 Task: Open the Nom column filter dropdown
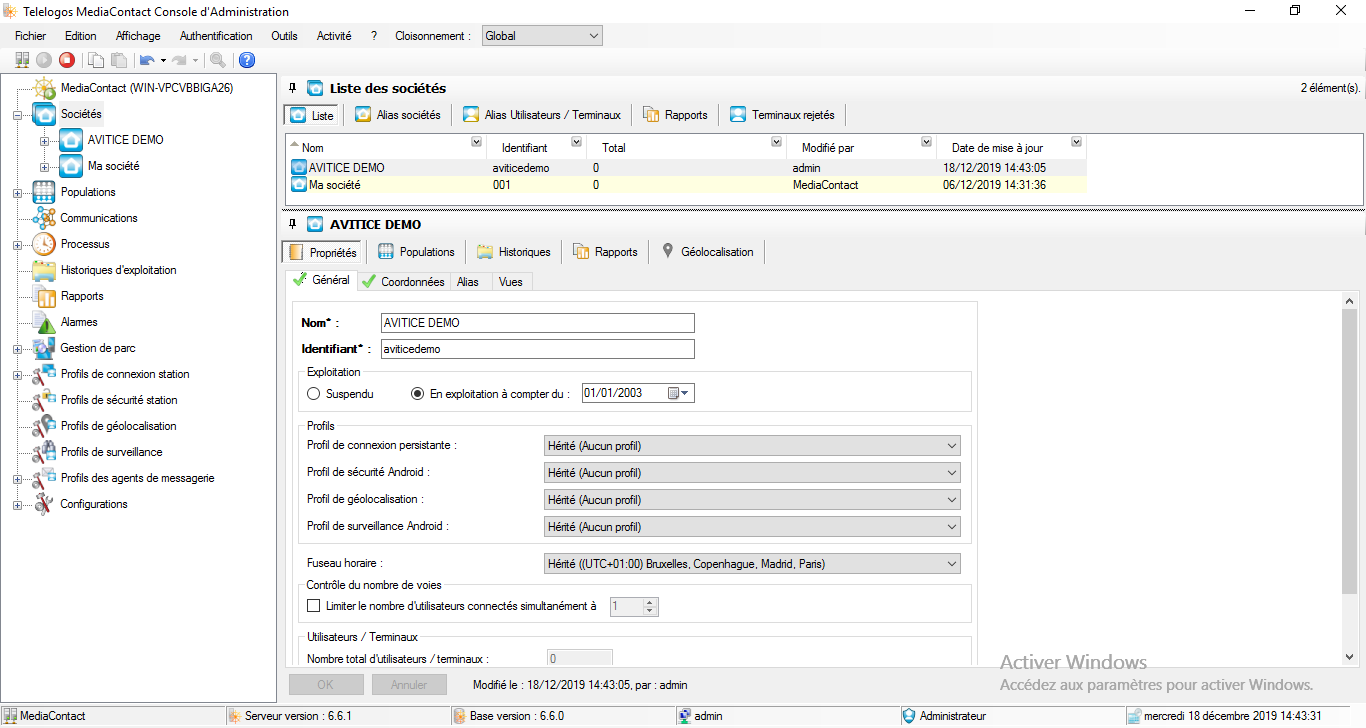pyautogui.click(x=476, y=142)
